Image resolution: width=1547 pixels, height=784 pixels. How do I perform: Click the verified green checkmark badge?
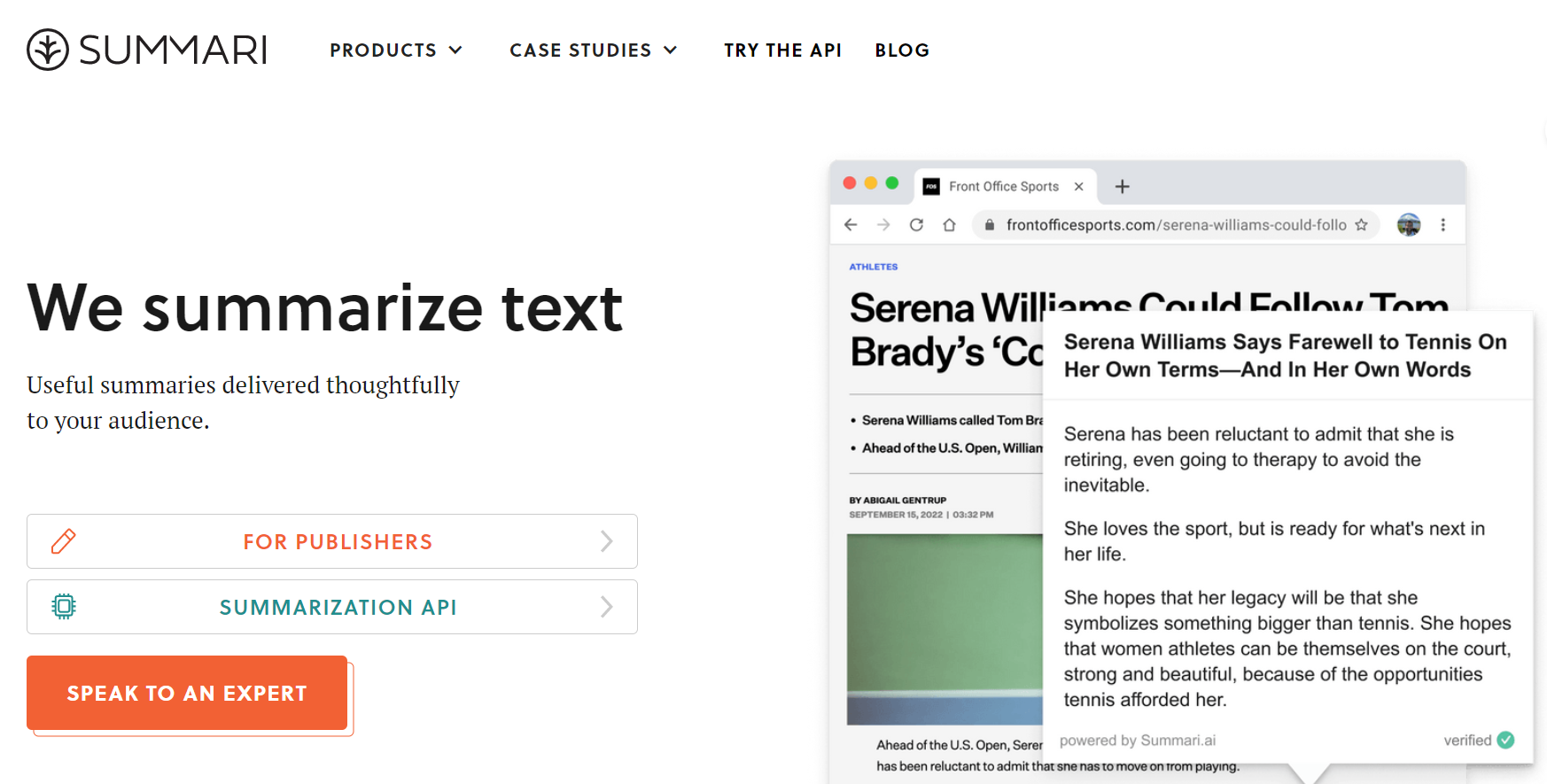click(1505, 740)
